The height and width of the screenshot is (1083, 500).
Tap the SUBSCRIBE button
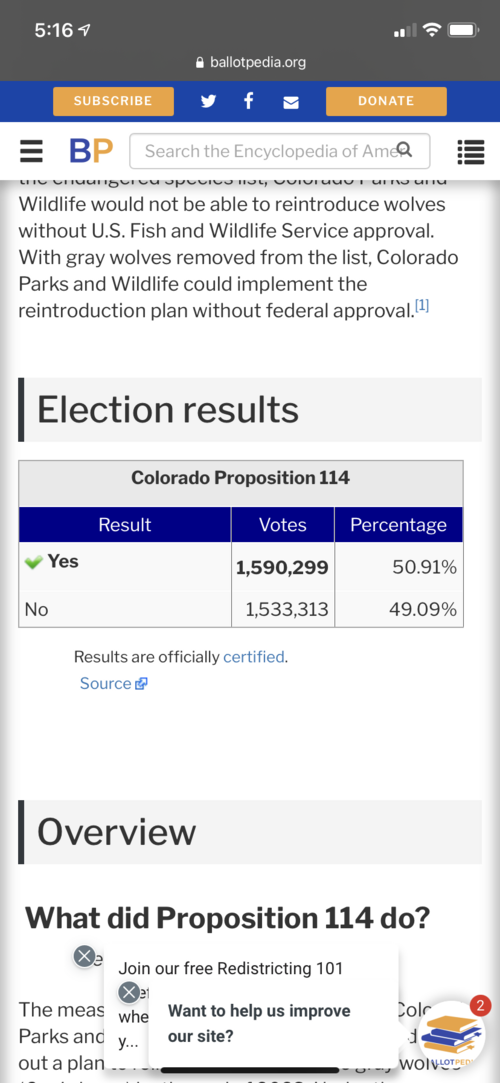click(113, 101)
